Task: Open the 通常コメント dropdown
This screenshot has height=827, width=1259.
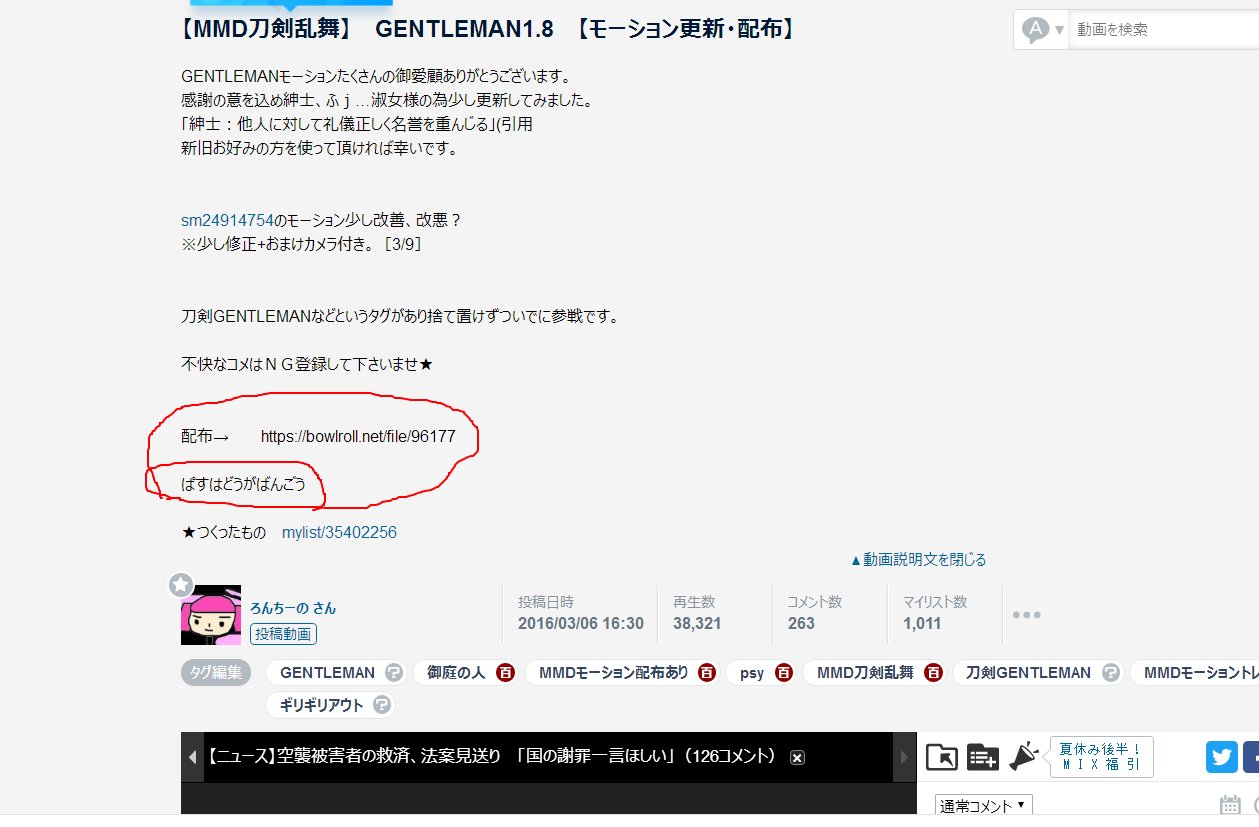Action: tap(983, 803)
